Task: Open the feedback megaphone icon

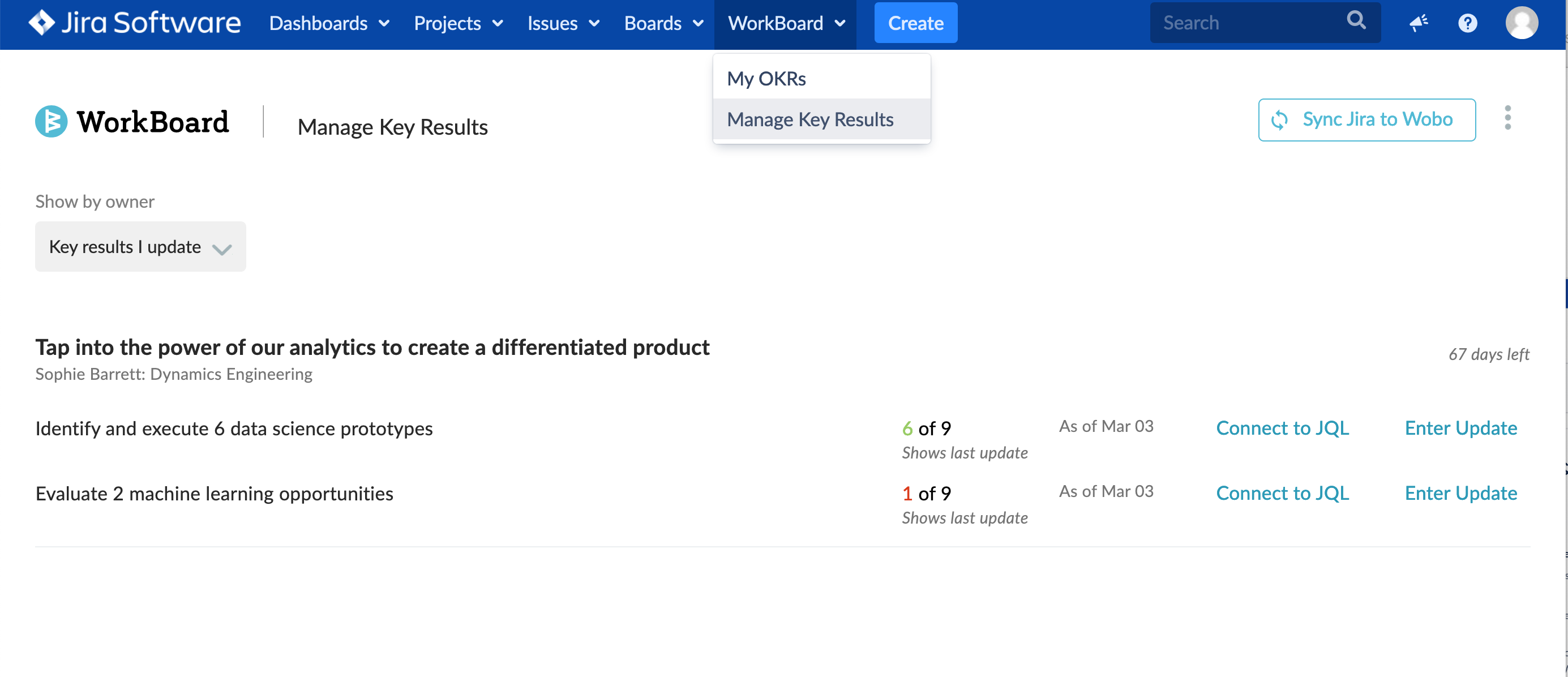Action: (x=1419, y=23)
